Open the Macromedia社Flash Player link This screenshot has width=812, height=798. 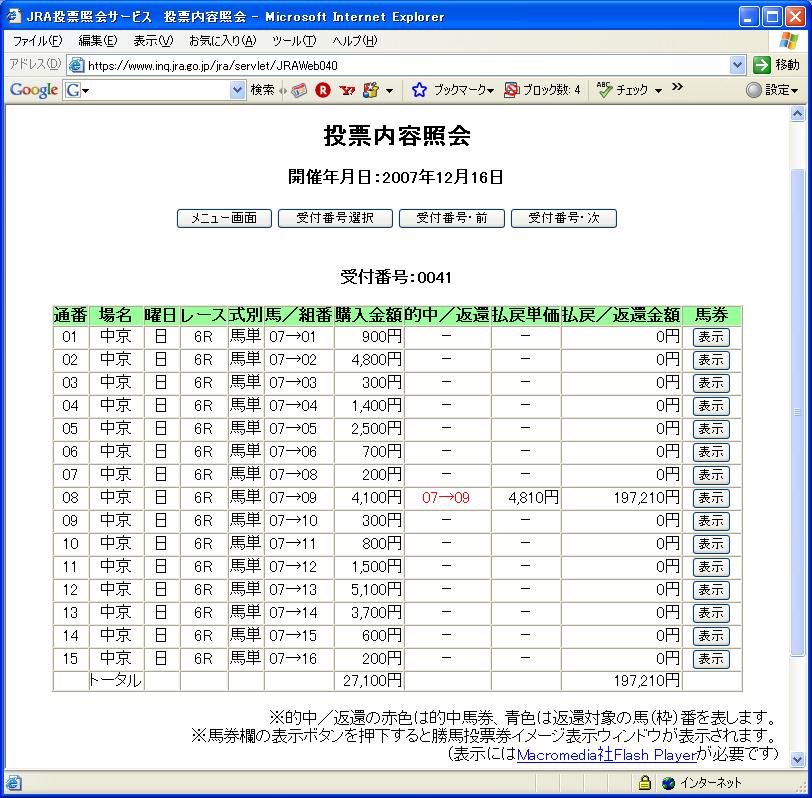tap(607, 755)
